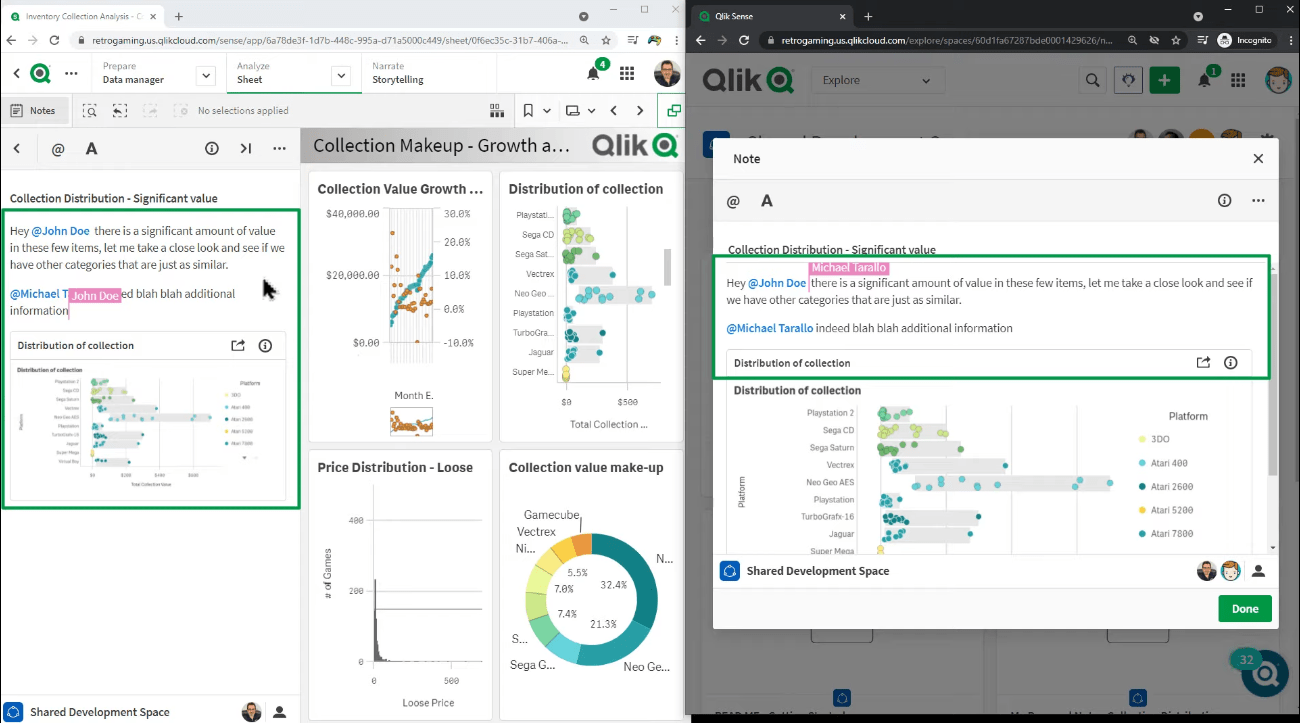The width and height of the screenshot is (1300, 723).
Task: Click the green overlapping-windows icon in sheet toolbar
Action: (673, 111)
